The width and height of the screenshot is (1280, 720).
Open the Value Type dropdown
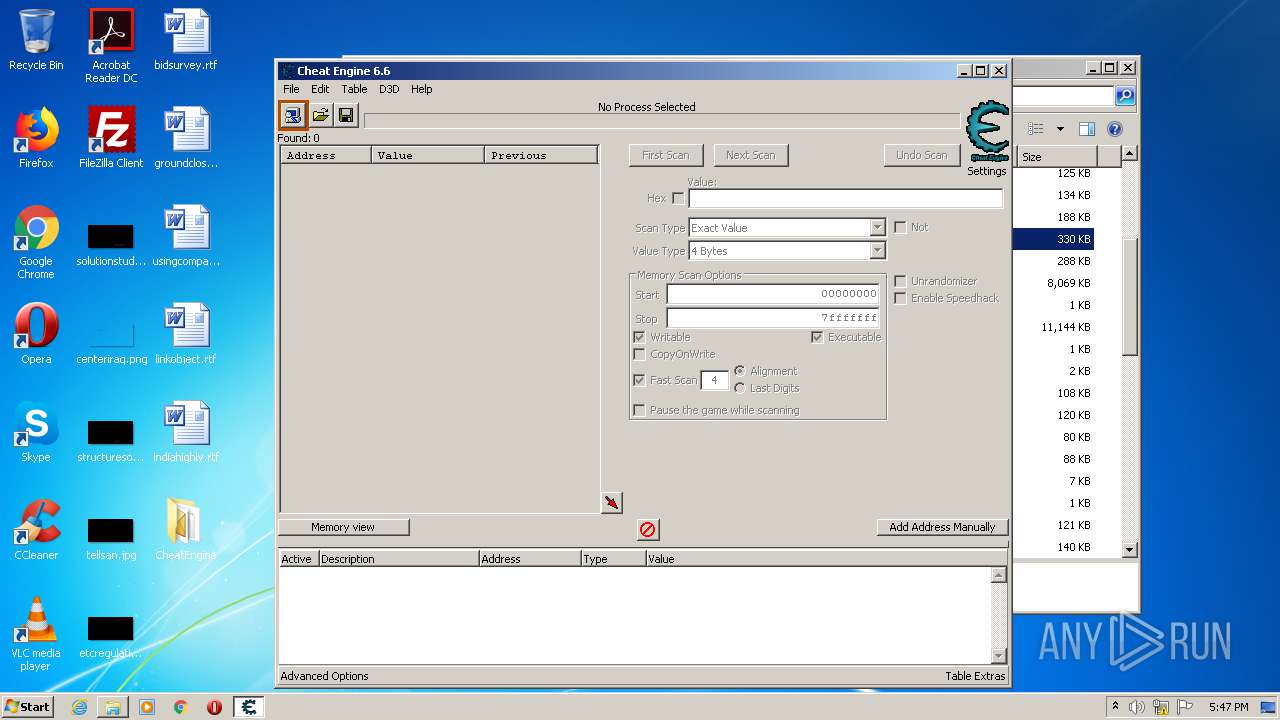[877, 251]
